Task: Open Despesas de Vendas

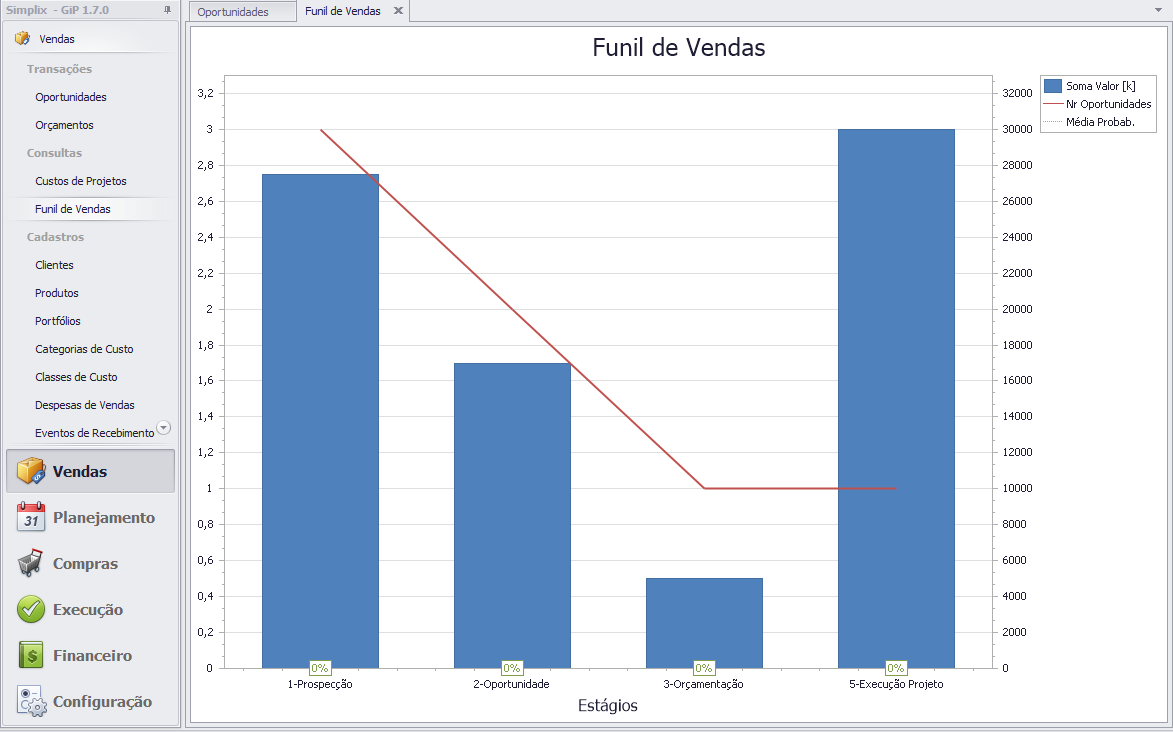Action: (85, 405)
